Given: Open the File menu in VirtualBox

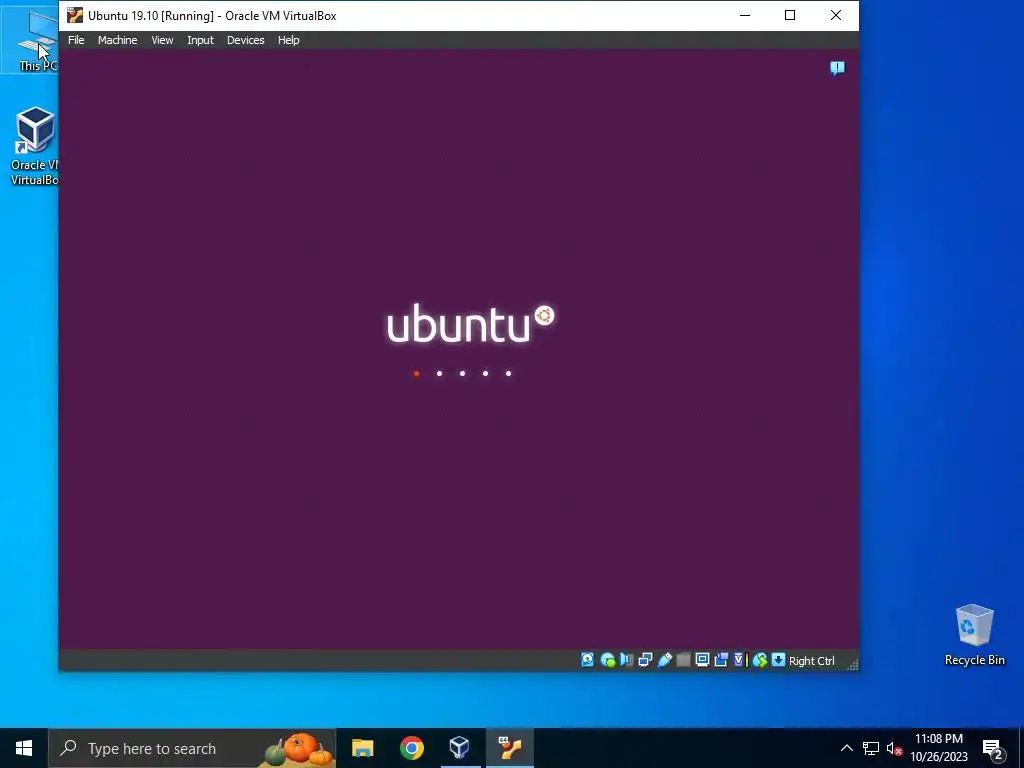Looking at the screenshot, I should click(x=76, y=40).
